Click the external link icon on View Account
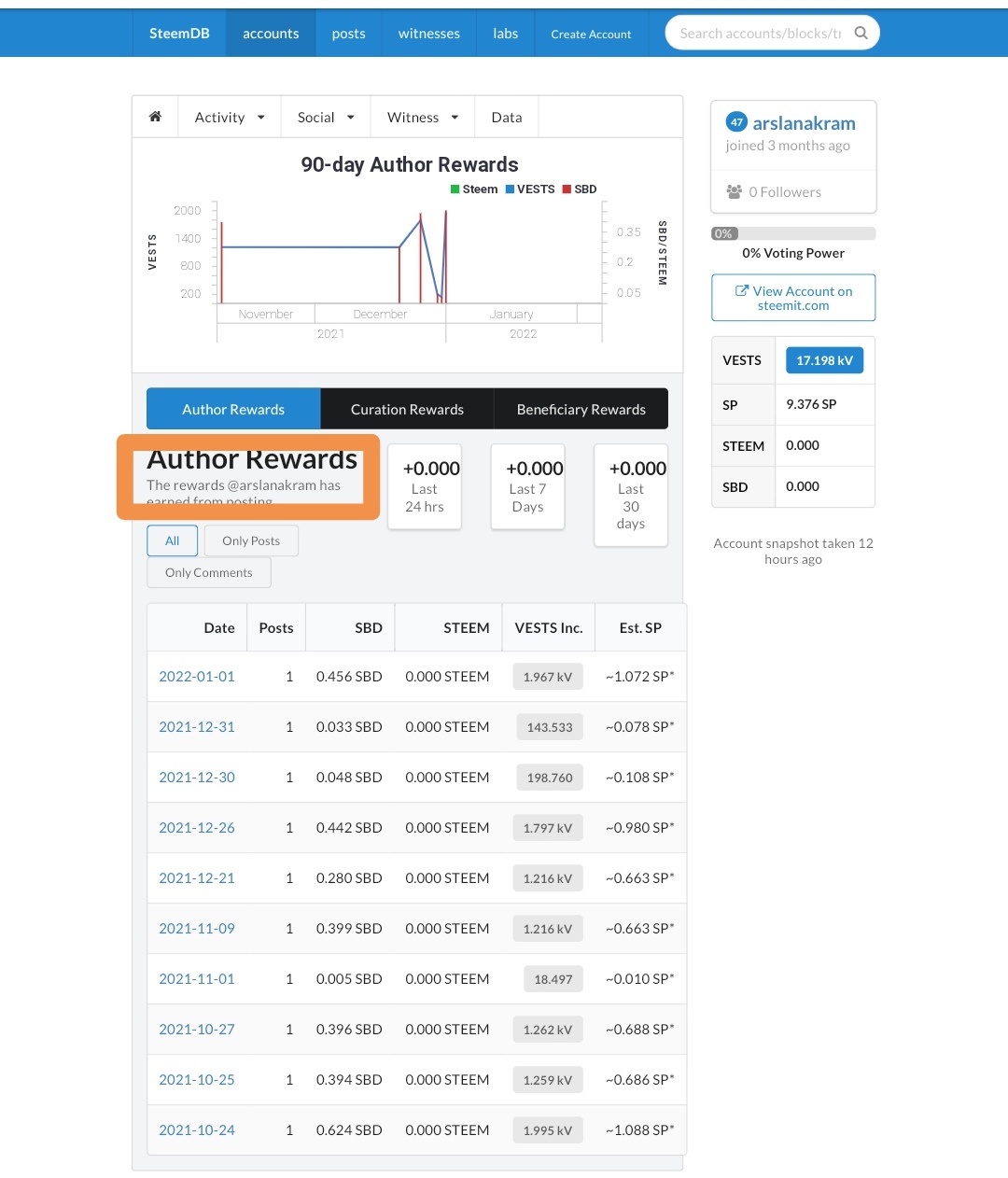Image resolution: width=1008 pixels, height=1178 pixels. [x=742, y=290]
